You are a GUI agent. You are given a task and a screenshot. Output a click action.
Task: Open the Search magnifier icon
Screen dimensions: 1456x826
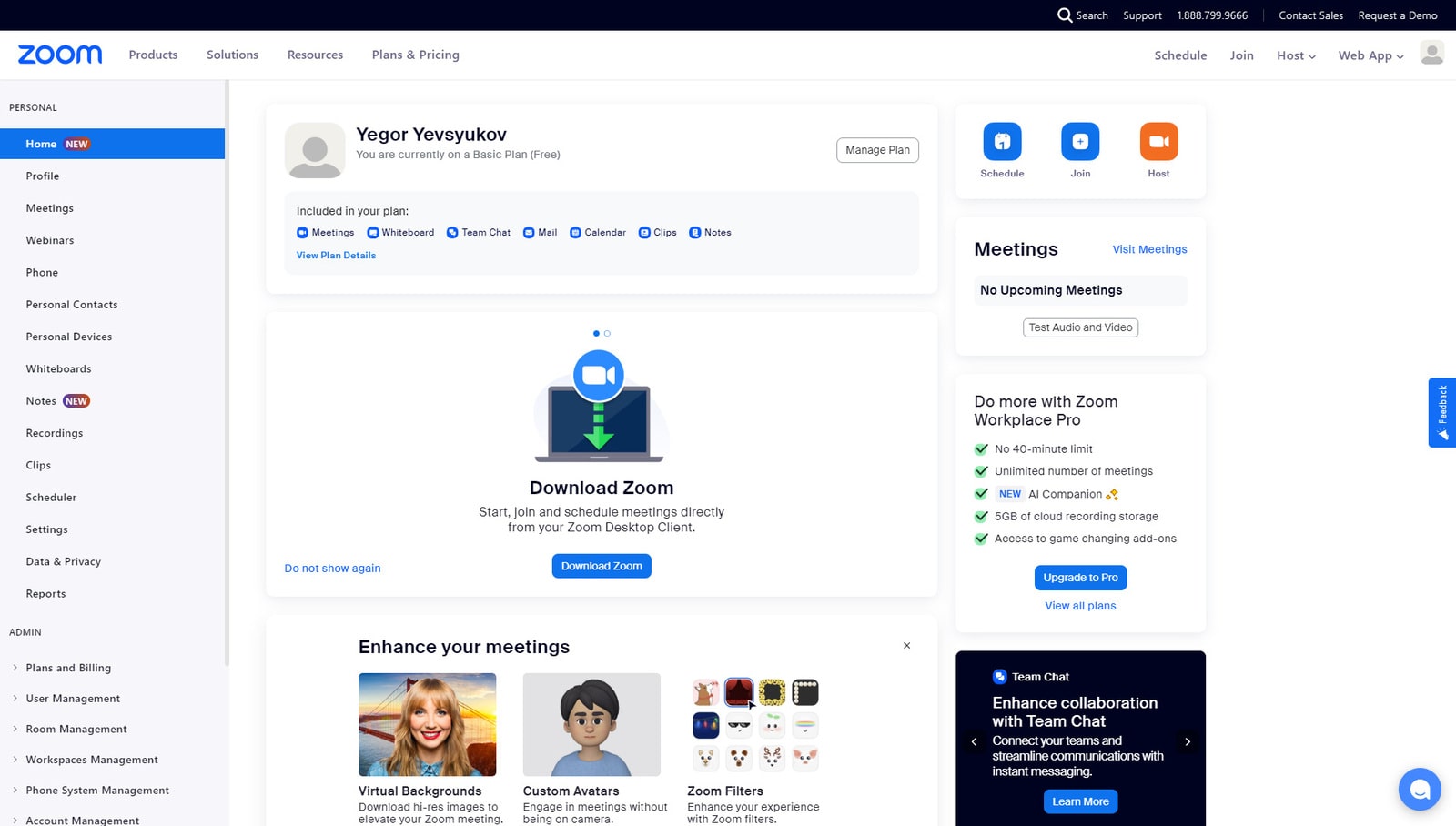coord(1065,15)
